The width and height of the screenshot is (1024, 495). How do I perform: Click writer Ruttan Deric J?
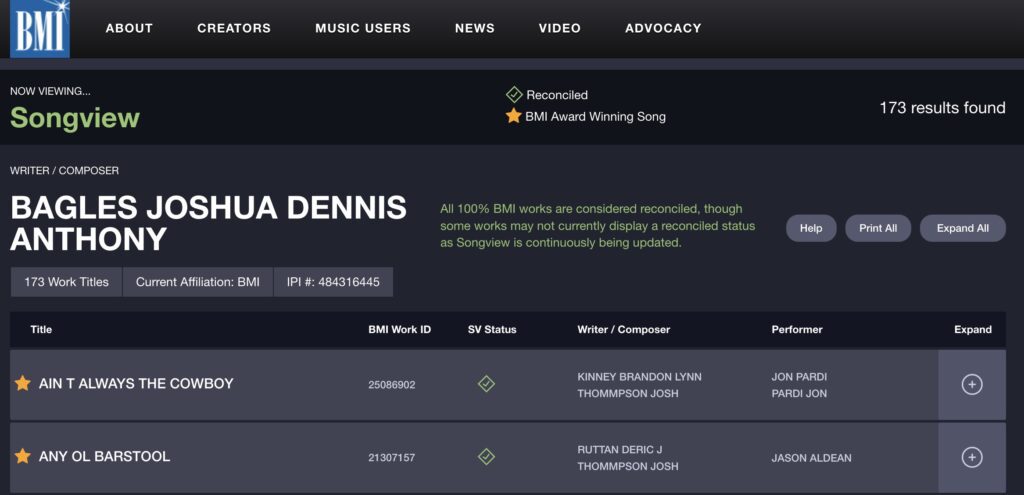[x=620, y=450]
